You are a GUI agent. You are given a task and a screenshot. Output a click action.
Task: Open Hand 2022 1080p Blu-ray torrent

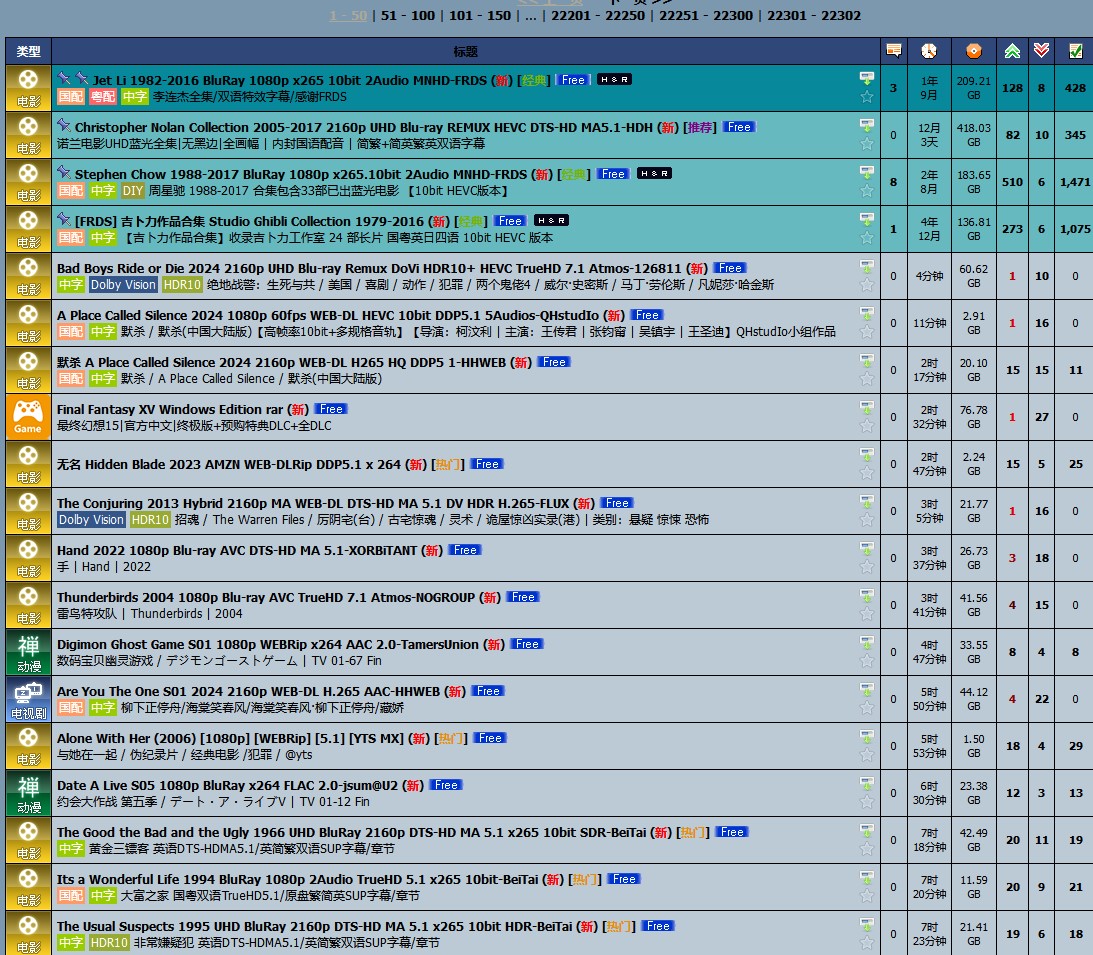[x=236, y=551]
